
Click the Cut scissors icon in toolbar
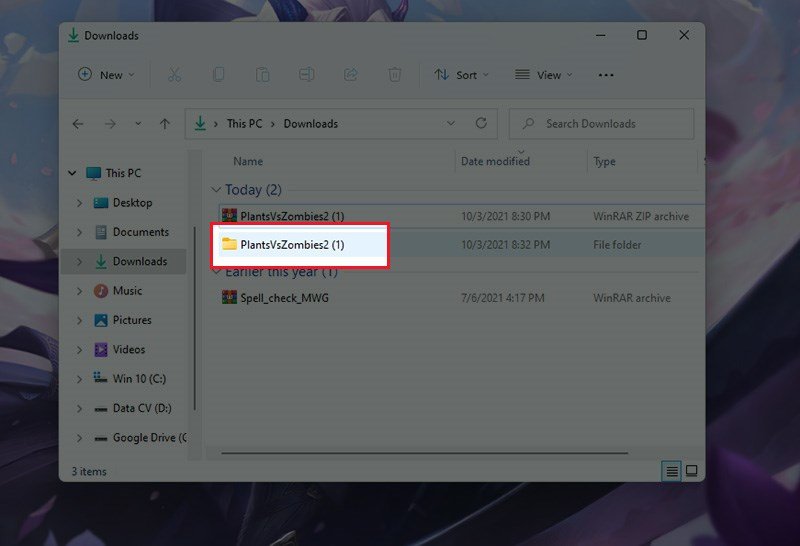click(x=175, y=75)
